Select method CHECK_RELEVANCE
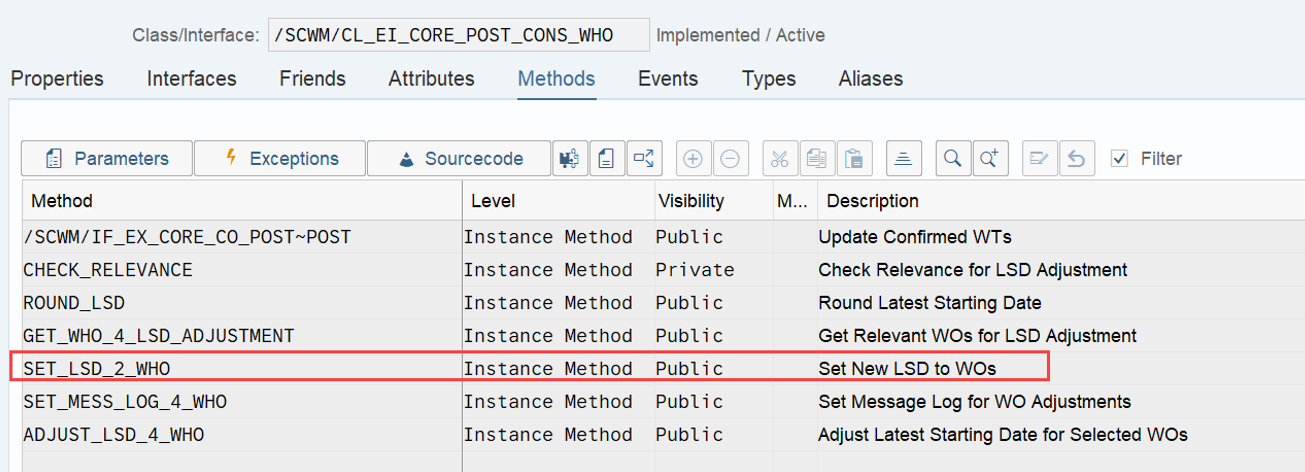This screenshot has height=472, width=1305. coord(108,270)
